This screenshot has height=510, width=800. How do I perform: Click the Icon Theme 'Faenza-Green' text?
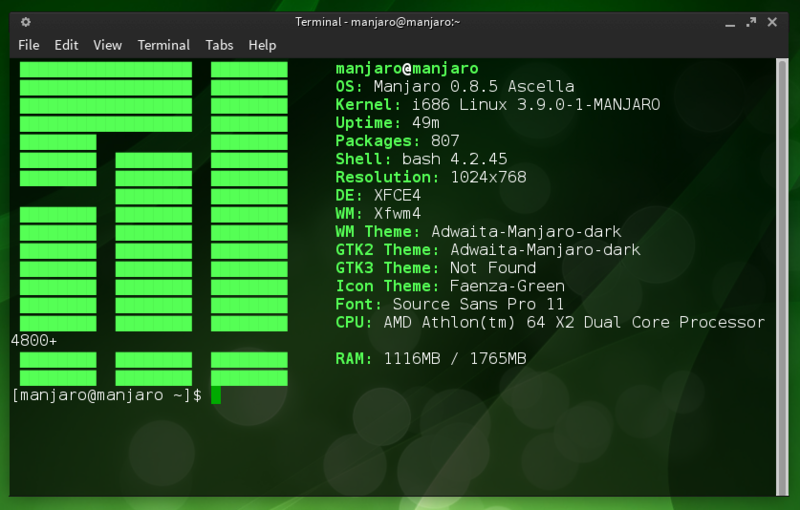click(x=507, y=286)
